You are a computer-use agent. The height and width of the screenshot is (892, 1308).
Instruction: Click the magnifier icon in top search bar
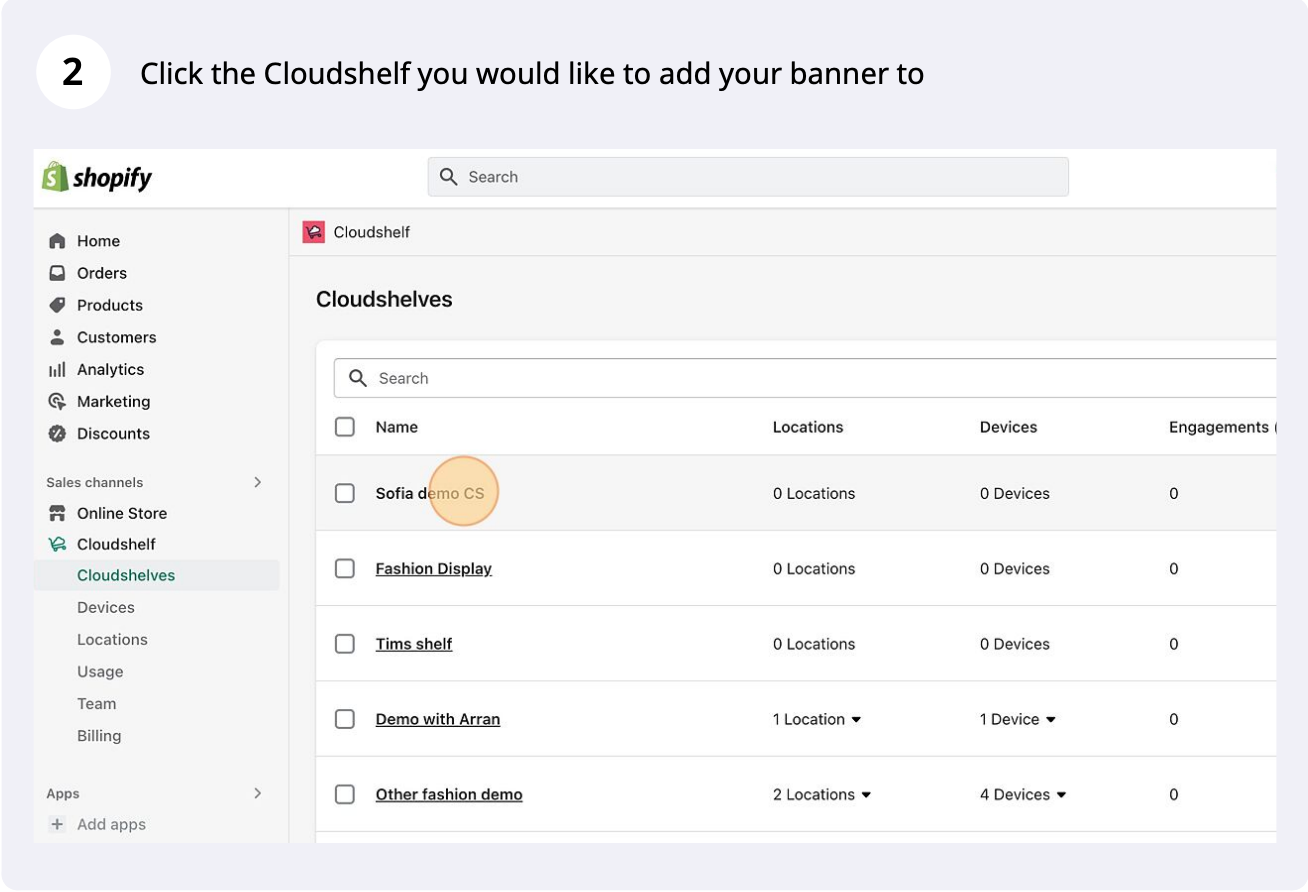pos(449,177)
